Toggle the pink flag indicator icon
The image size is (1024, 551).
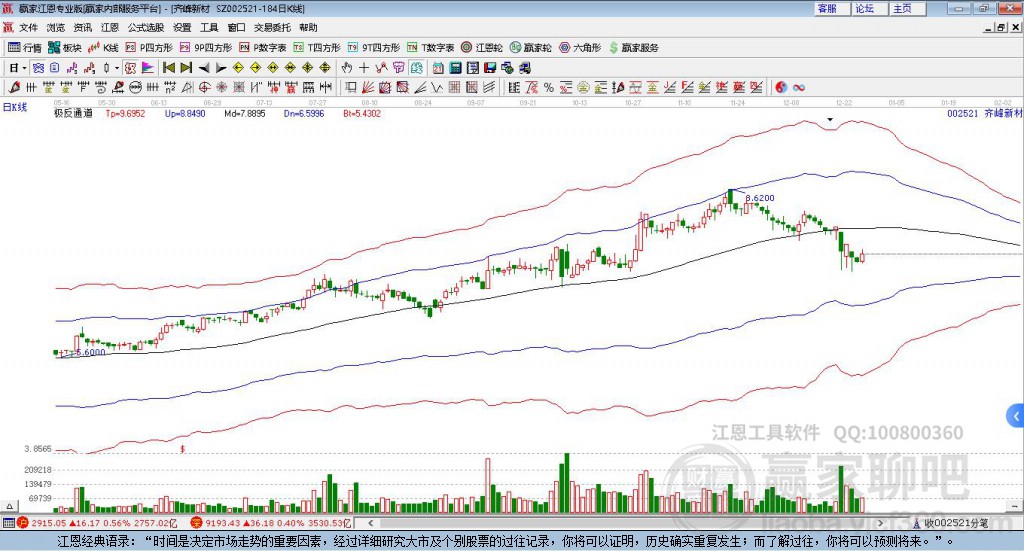[x=148, y=68]
